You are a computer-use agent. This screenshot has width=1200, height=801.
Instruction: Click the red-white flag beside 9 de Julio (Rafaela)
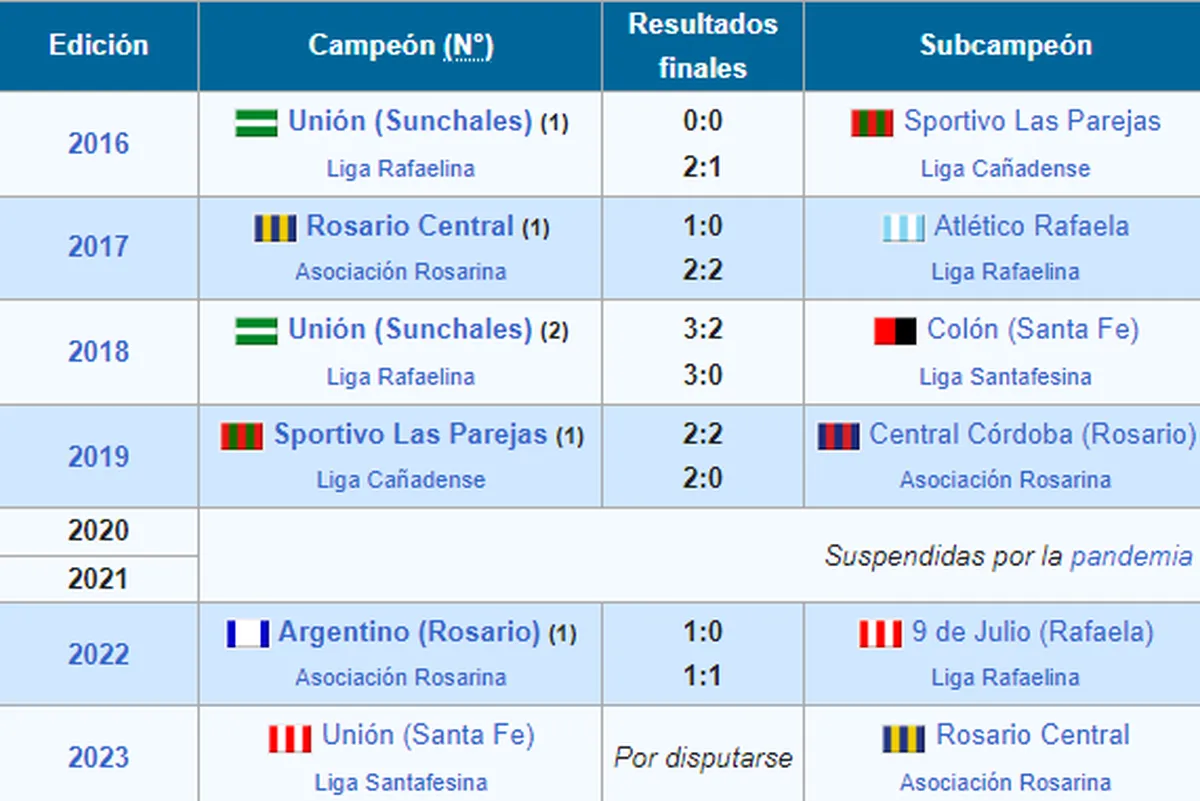point(880,634)
